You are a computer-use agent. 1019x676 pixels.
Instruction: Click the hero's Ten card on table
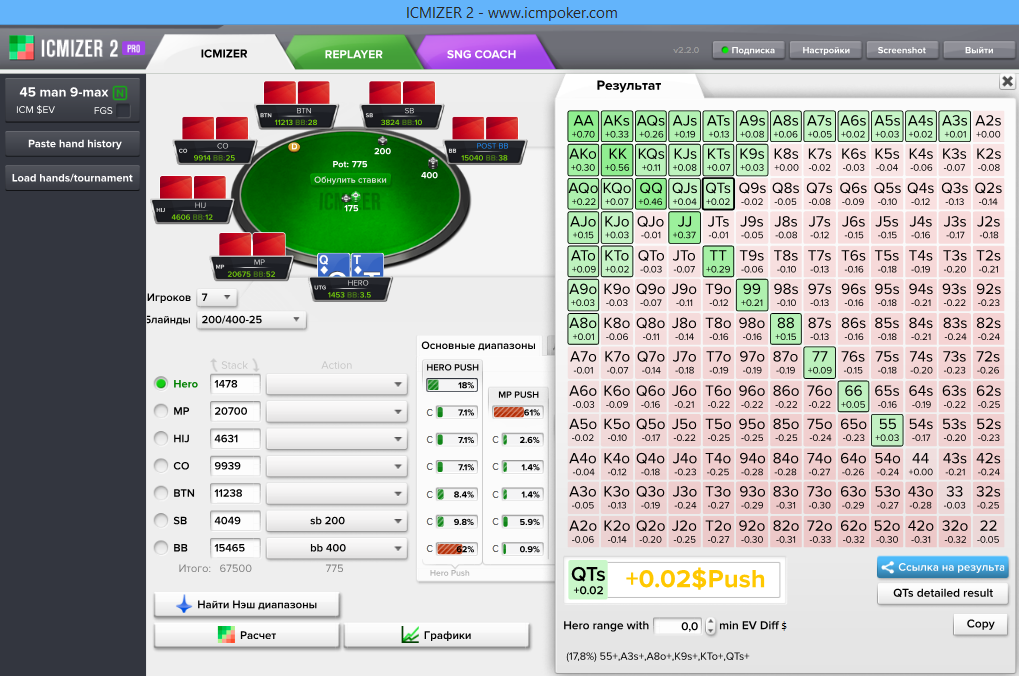[x=367, y=266]
